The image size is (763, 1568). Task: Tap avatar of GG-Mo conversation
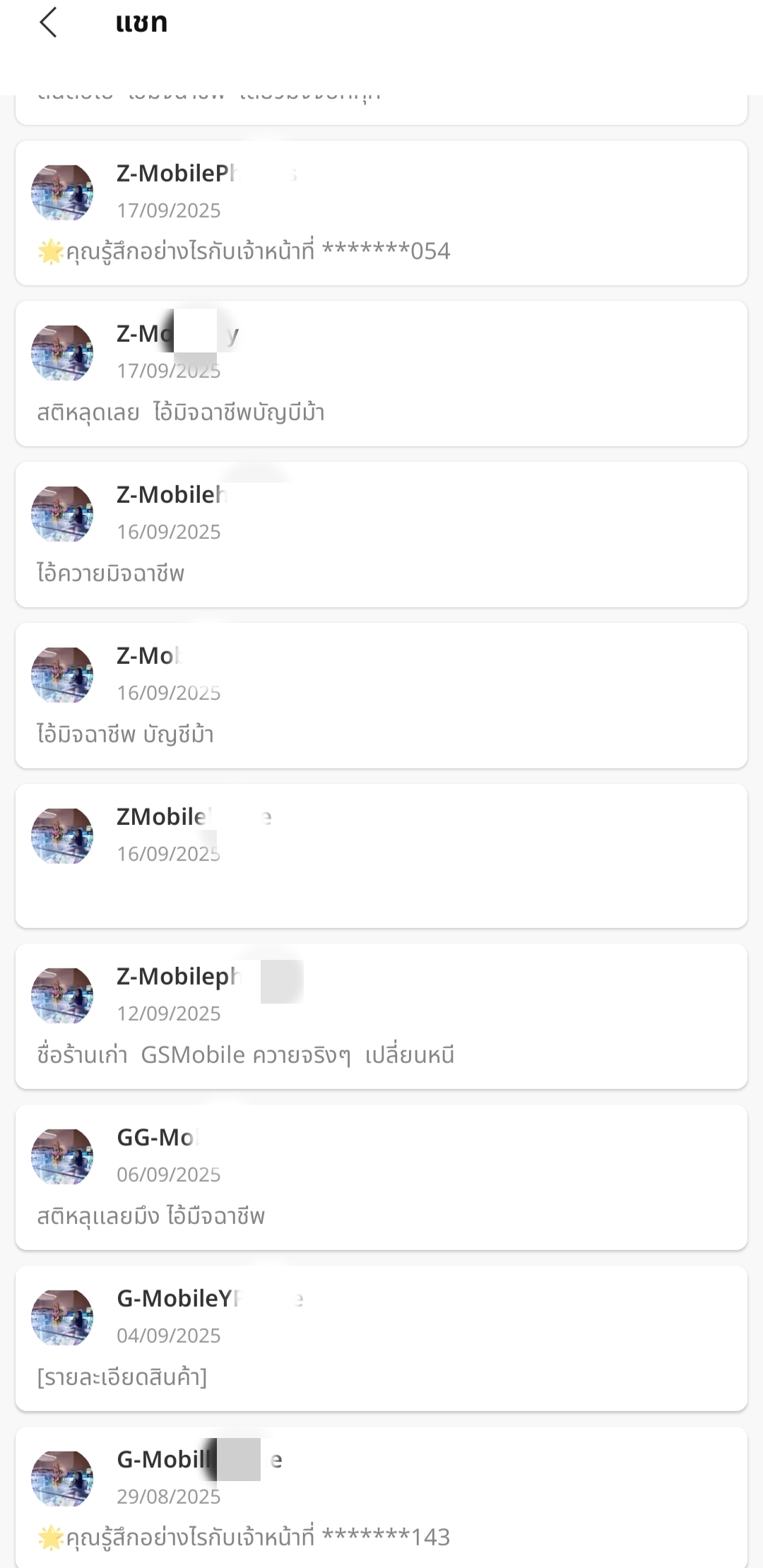(62, 1156)
